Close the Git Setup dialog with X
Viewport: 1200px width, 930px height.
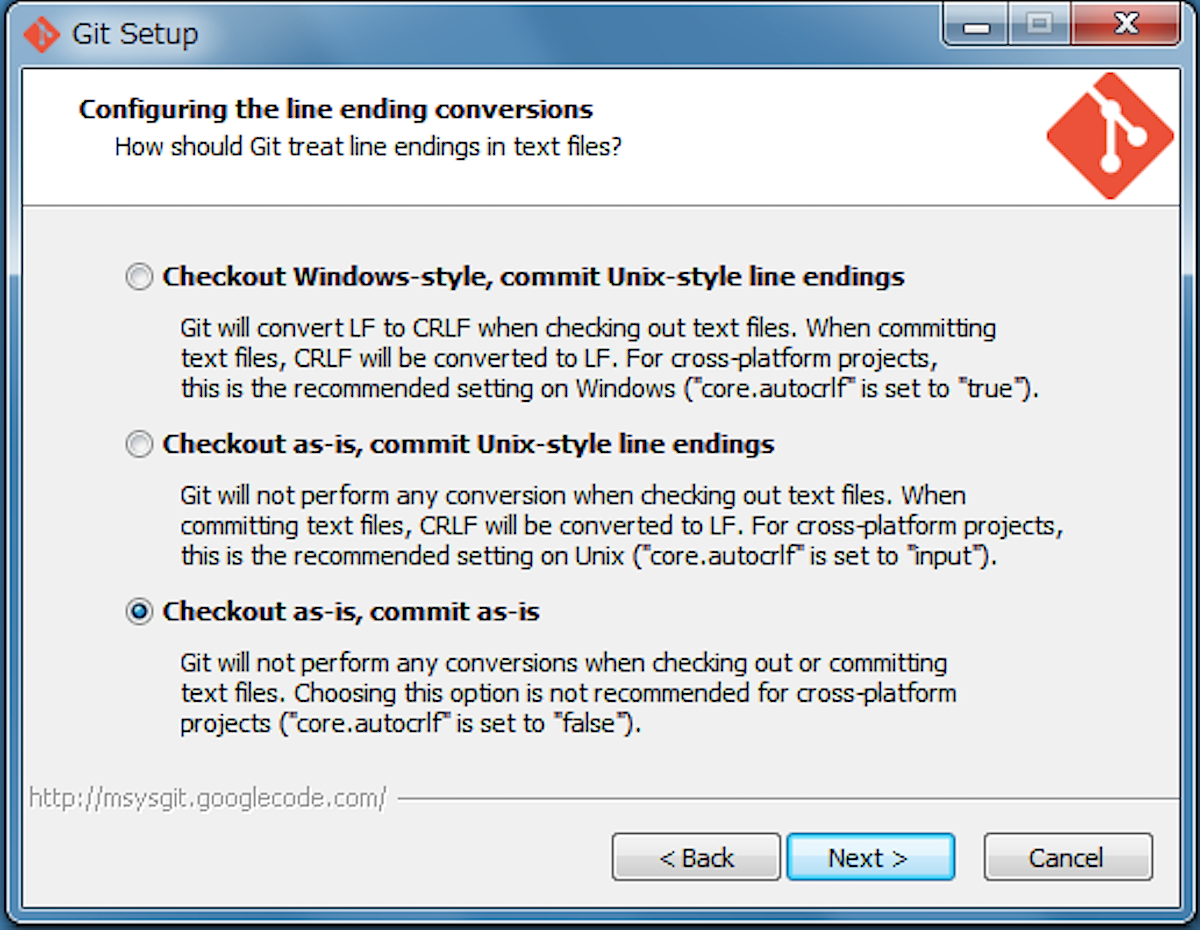(x=1125, y=26)
